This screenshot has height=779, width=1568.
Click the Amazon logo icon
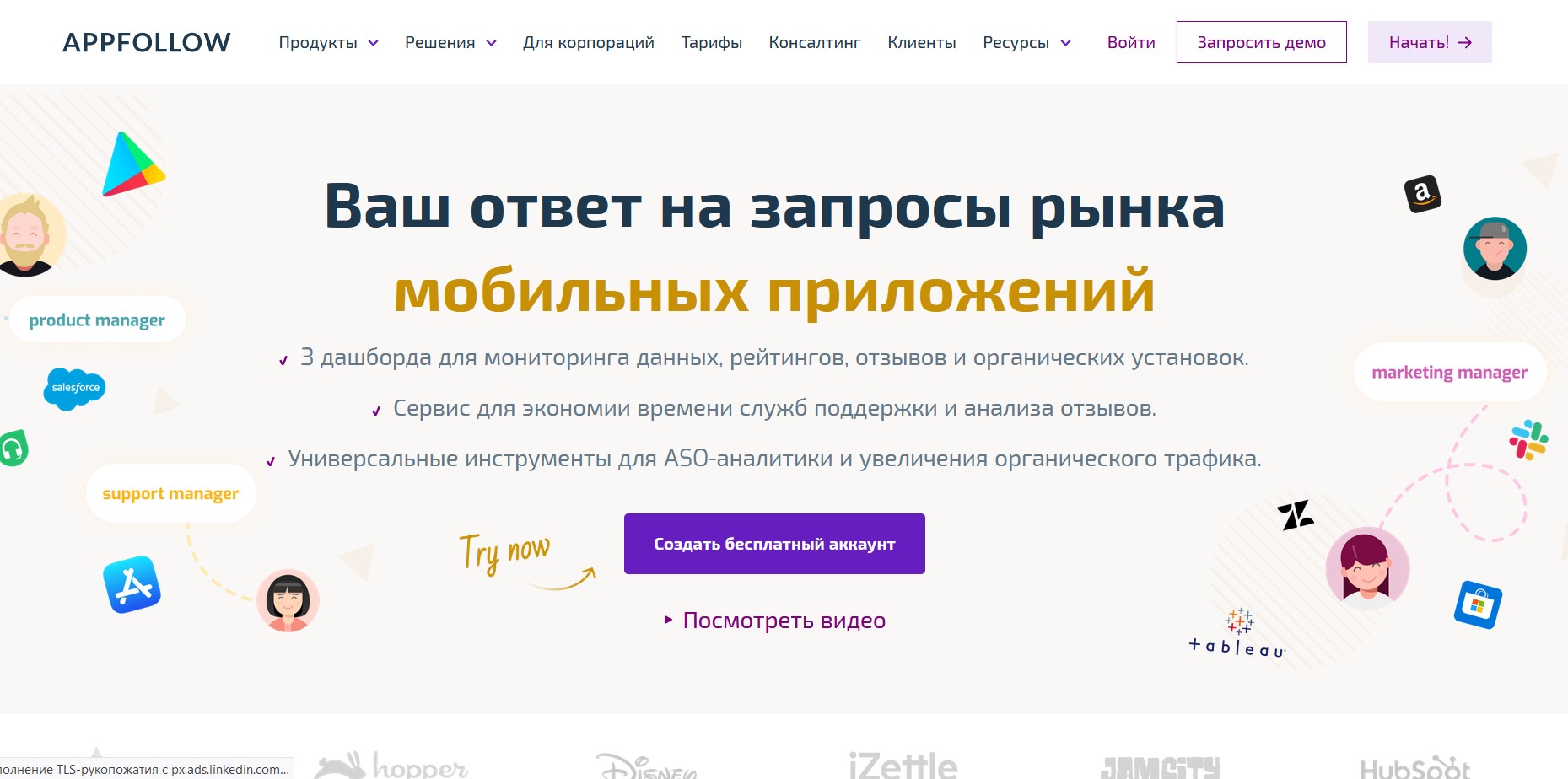click(1422, 195)
